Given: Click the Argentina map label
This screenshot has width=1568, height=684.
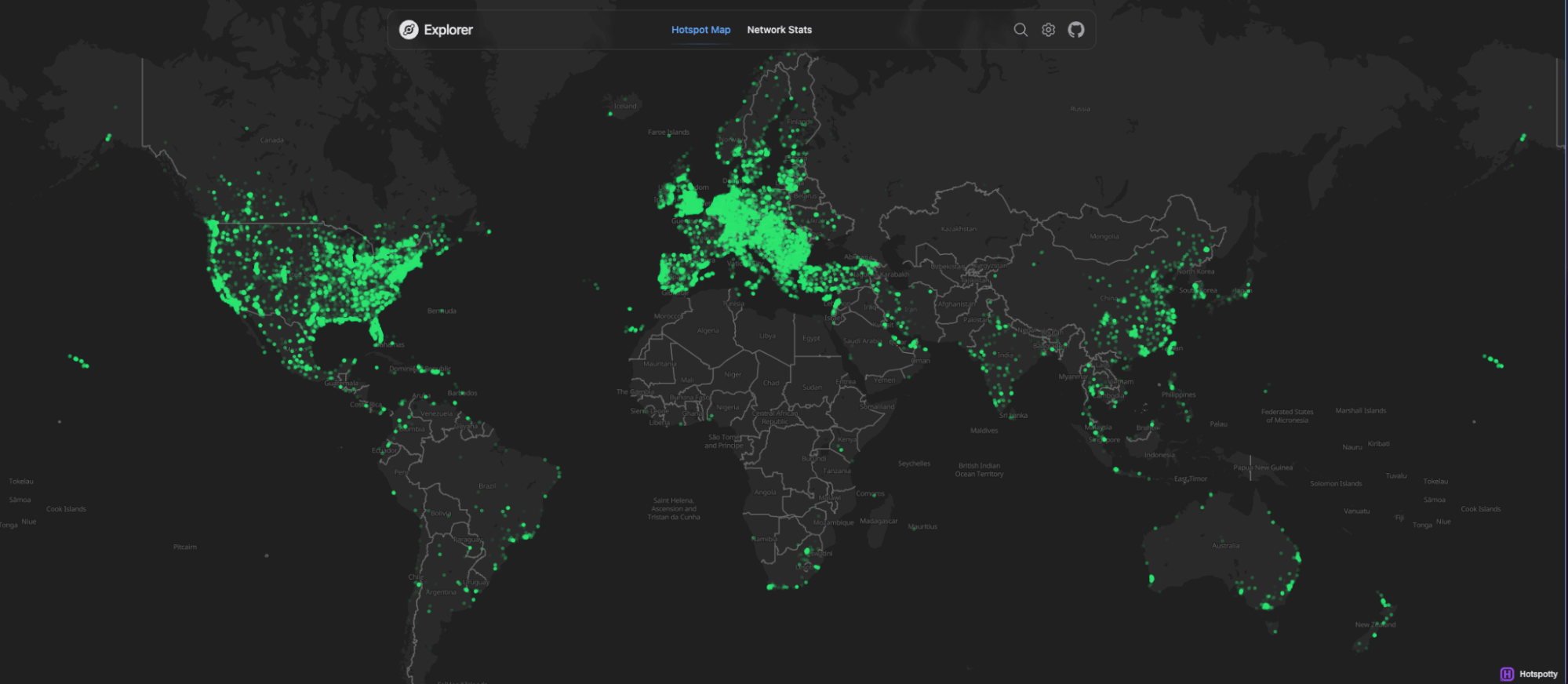Looking at the screenshot, I should tap(441, 592).
